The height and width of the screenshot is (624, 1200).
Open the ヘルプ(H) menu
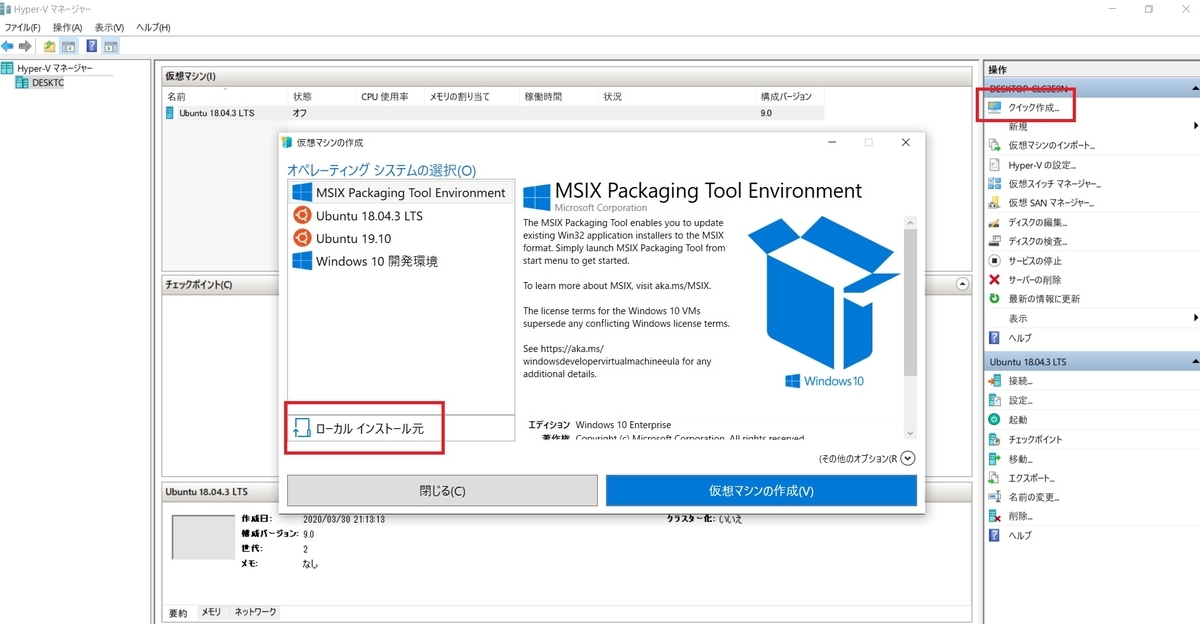153,27
